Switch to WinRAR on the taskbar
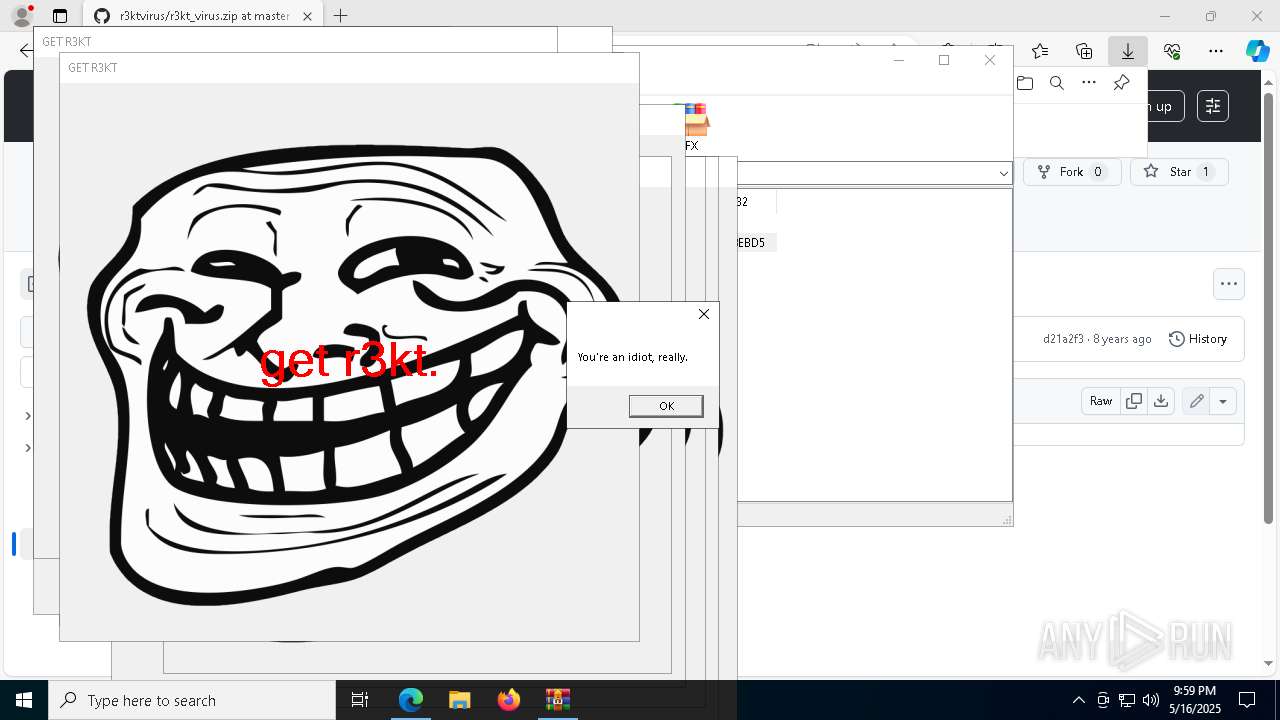Viewport: 1280px width, 720px height. pyautogui.click(x=557, y=700)
